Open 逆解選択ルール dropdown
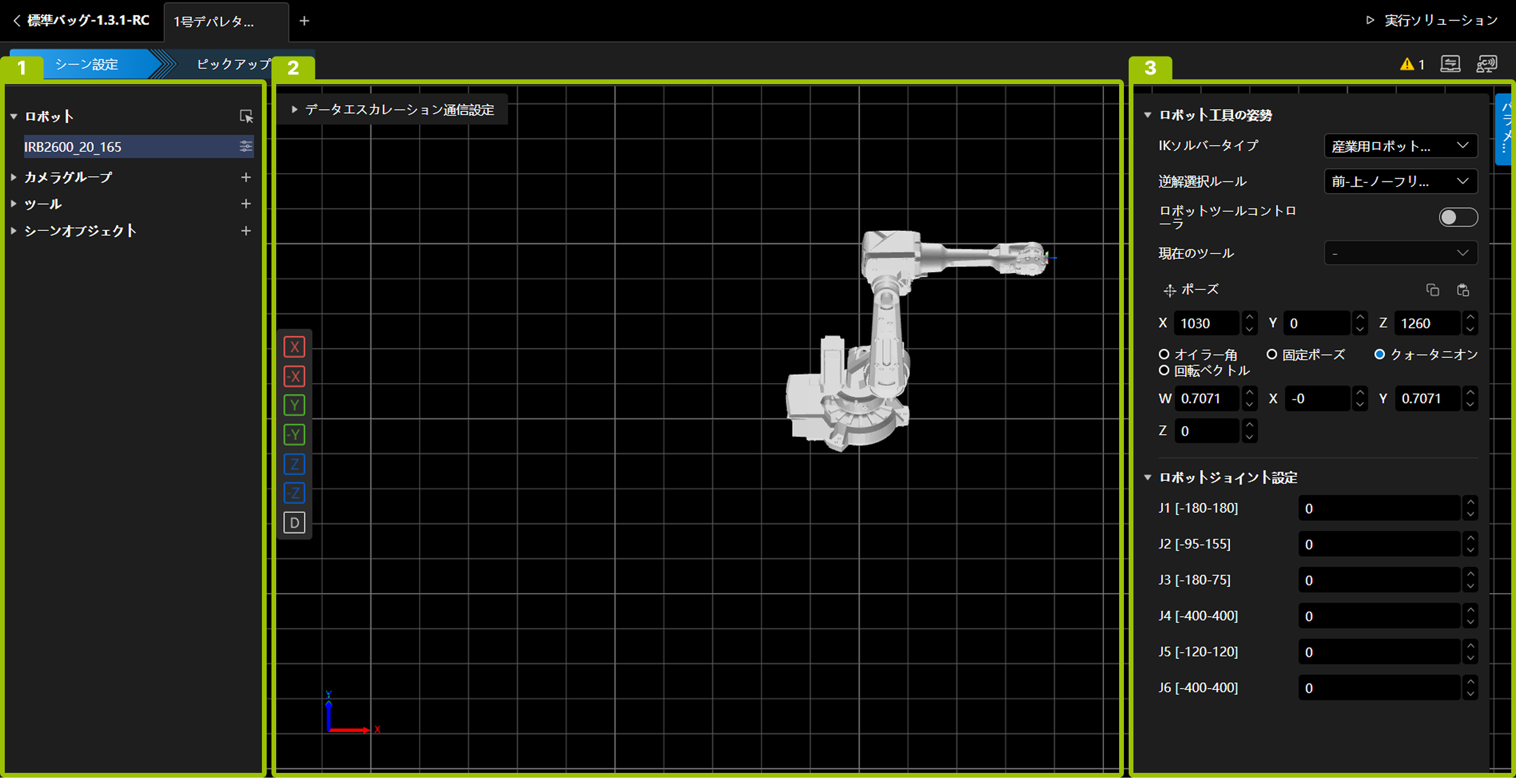This screenshot has width=1516, height=784. pos(1400,181)
